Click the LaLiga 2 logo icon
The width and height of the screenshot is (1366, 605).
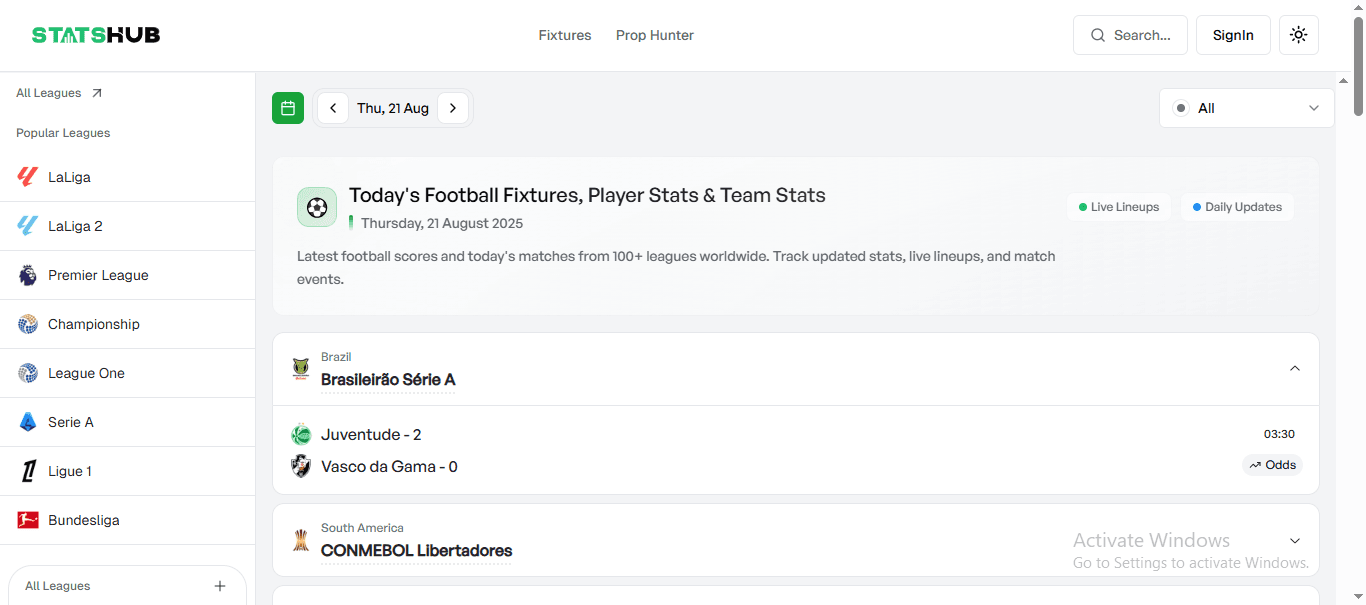28,226
